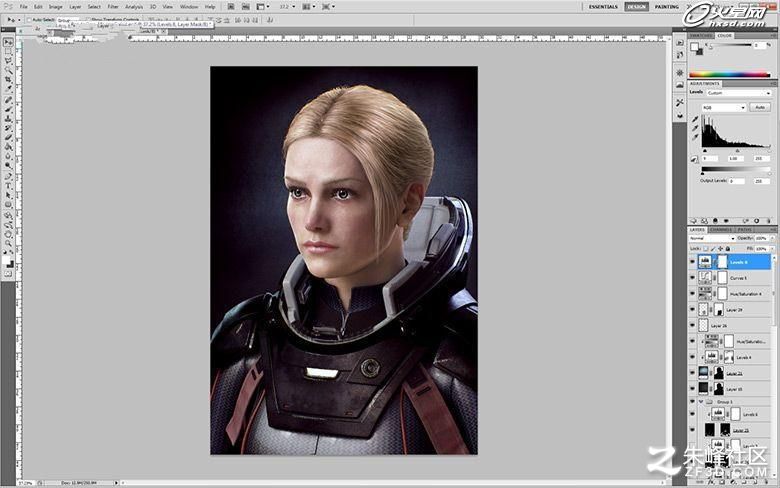Select the Rectangular Marquee tool

pos(8,52)
